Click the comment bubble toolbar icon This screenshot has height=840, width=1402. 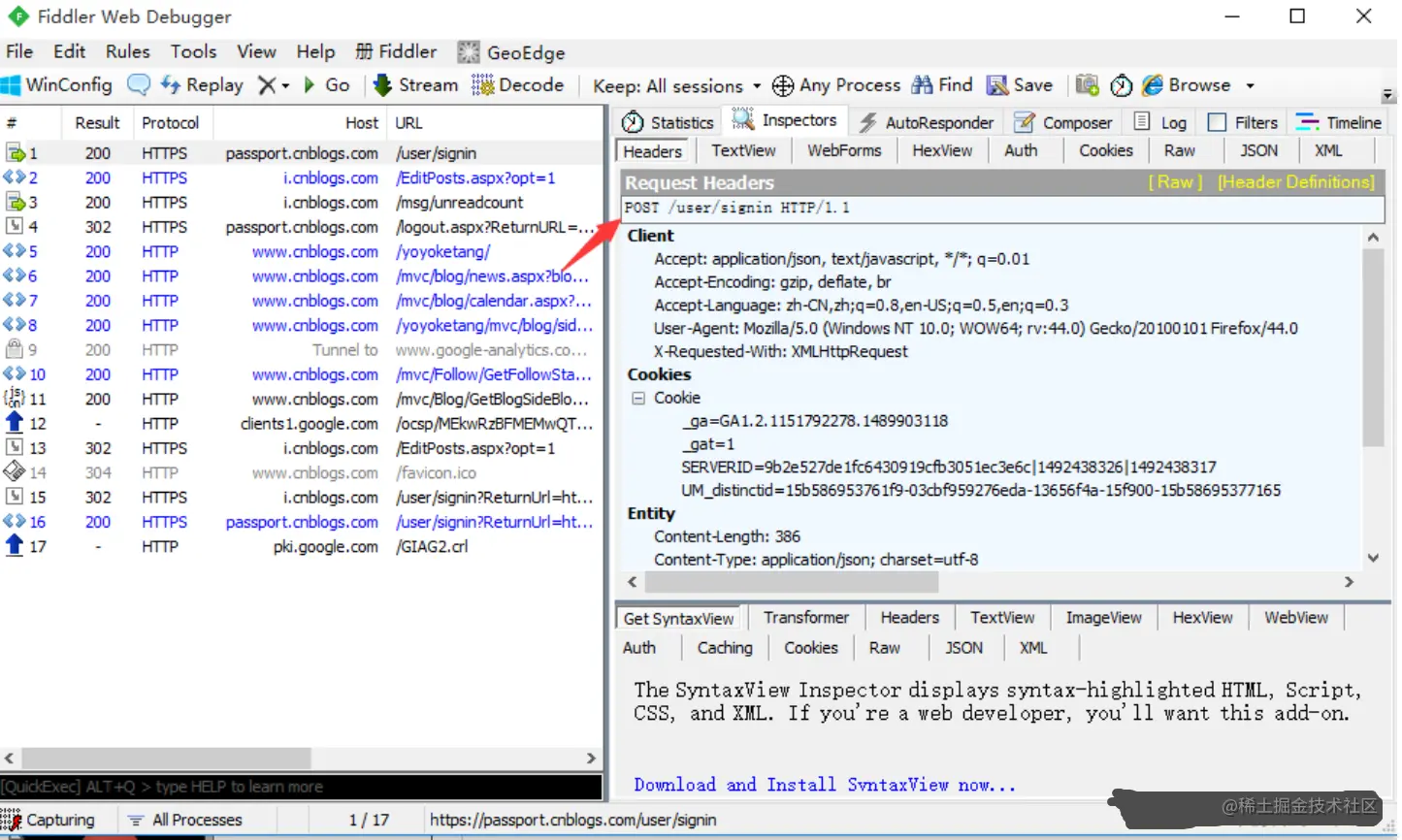[139, 85]
